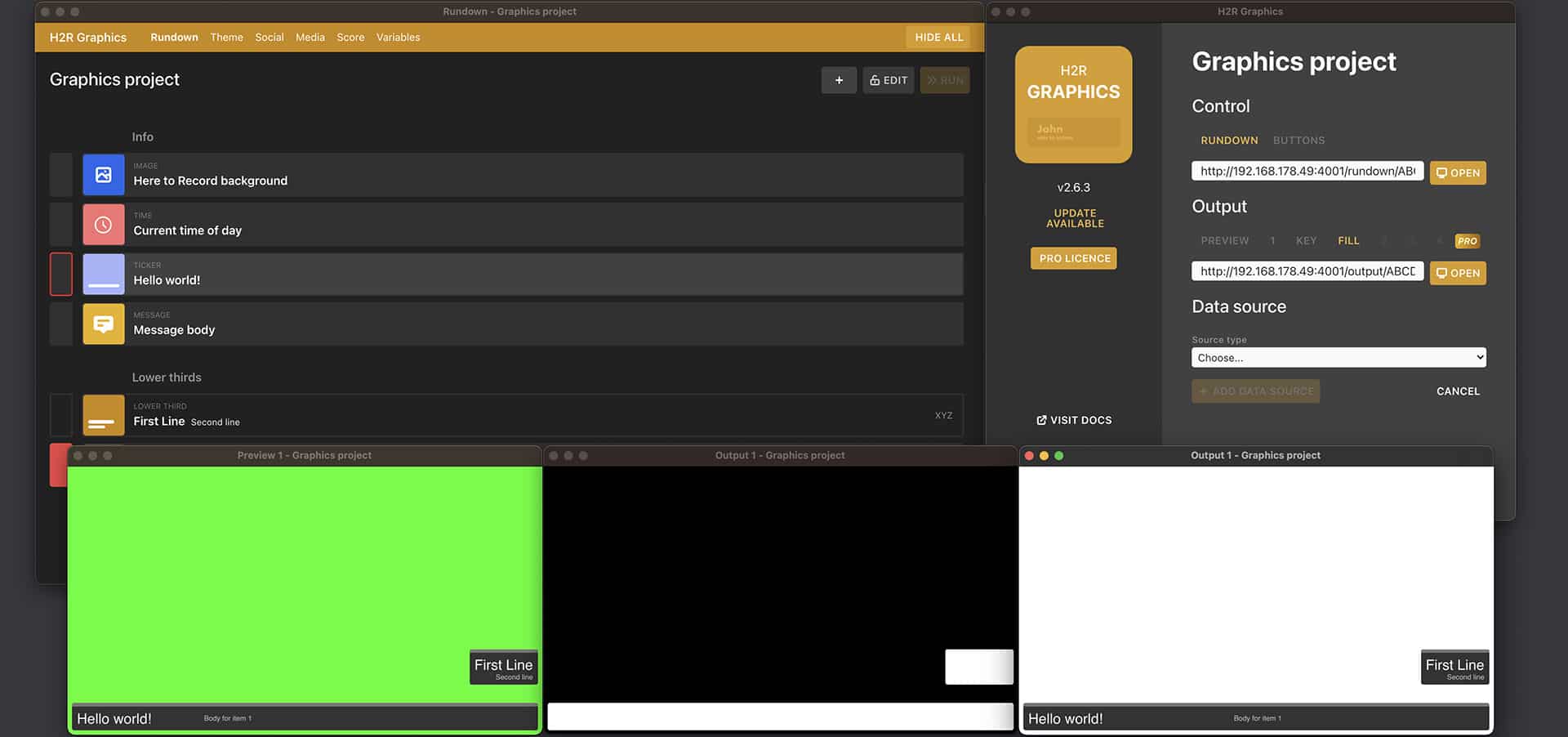Select the BUTTONS control tab
This screenshot has height=737, width=1568.
click(x=1298, y=141)
